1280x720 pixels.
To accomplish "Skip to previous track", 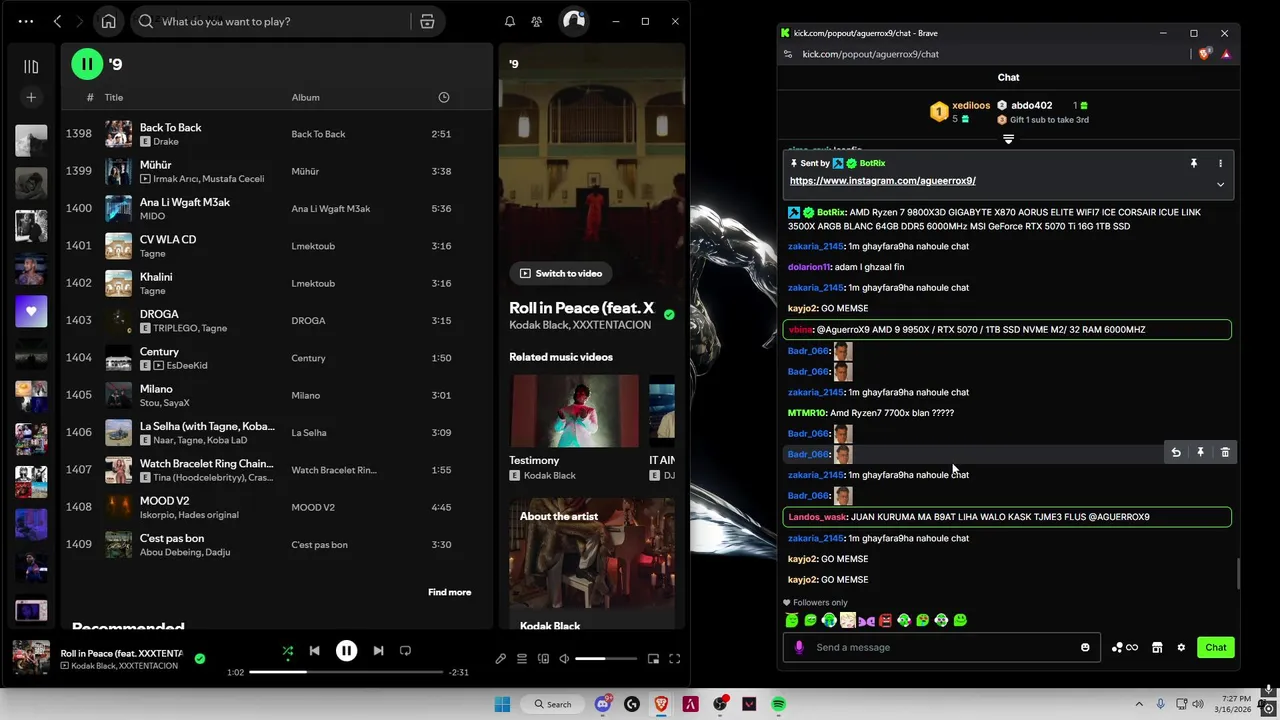I will pyautogui.click(x=314, y=651).
